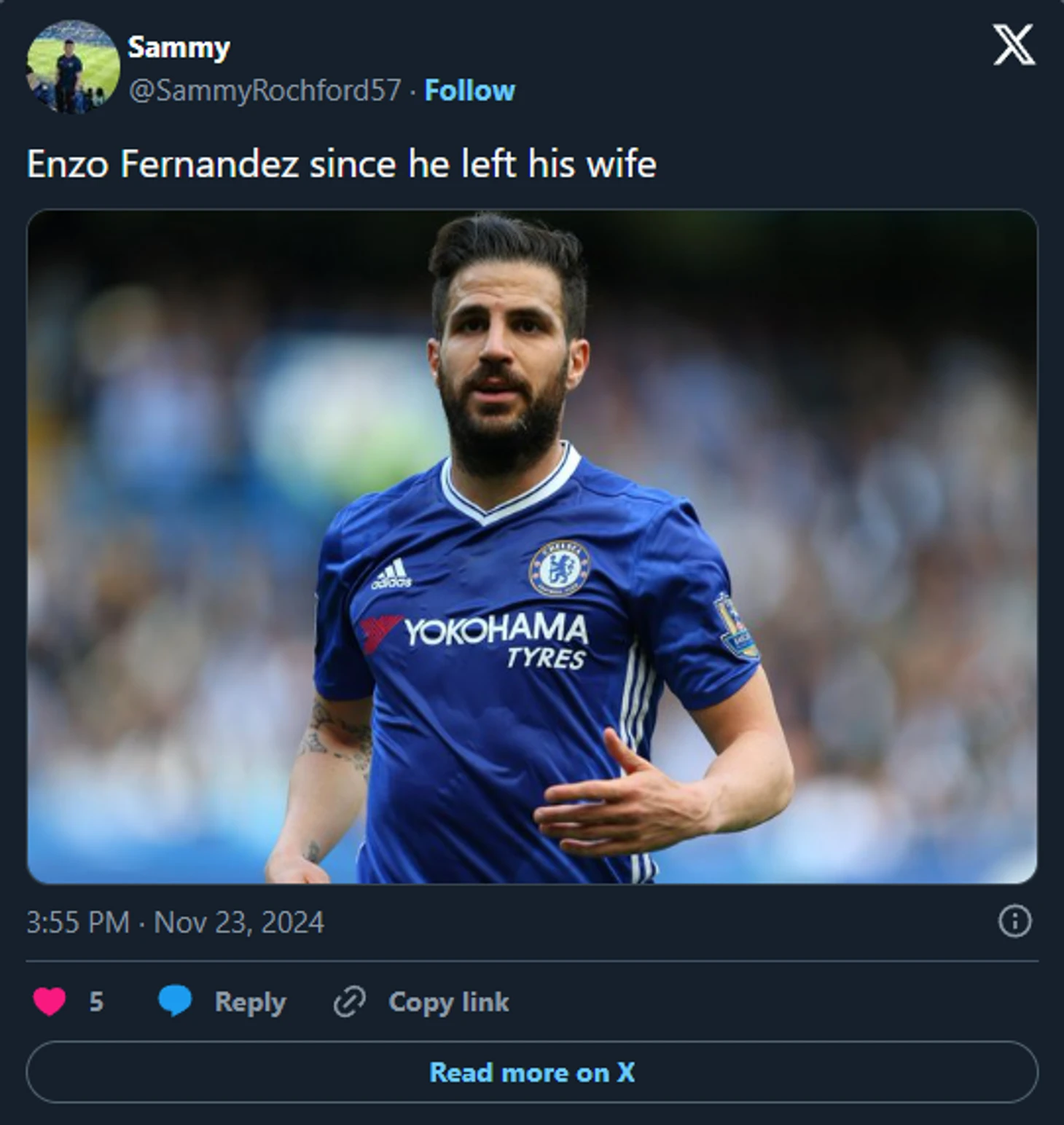Open the @SammyRochford57 handle
Viewport: 1064px width, 1125px height.
tap(265, 91)
